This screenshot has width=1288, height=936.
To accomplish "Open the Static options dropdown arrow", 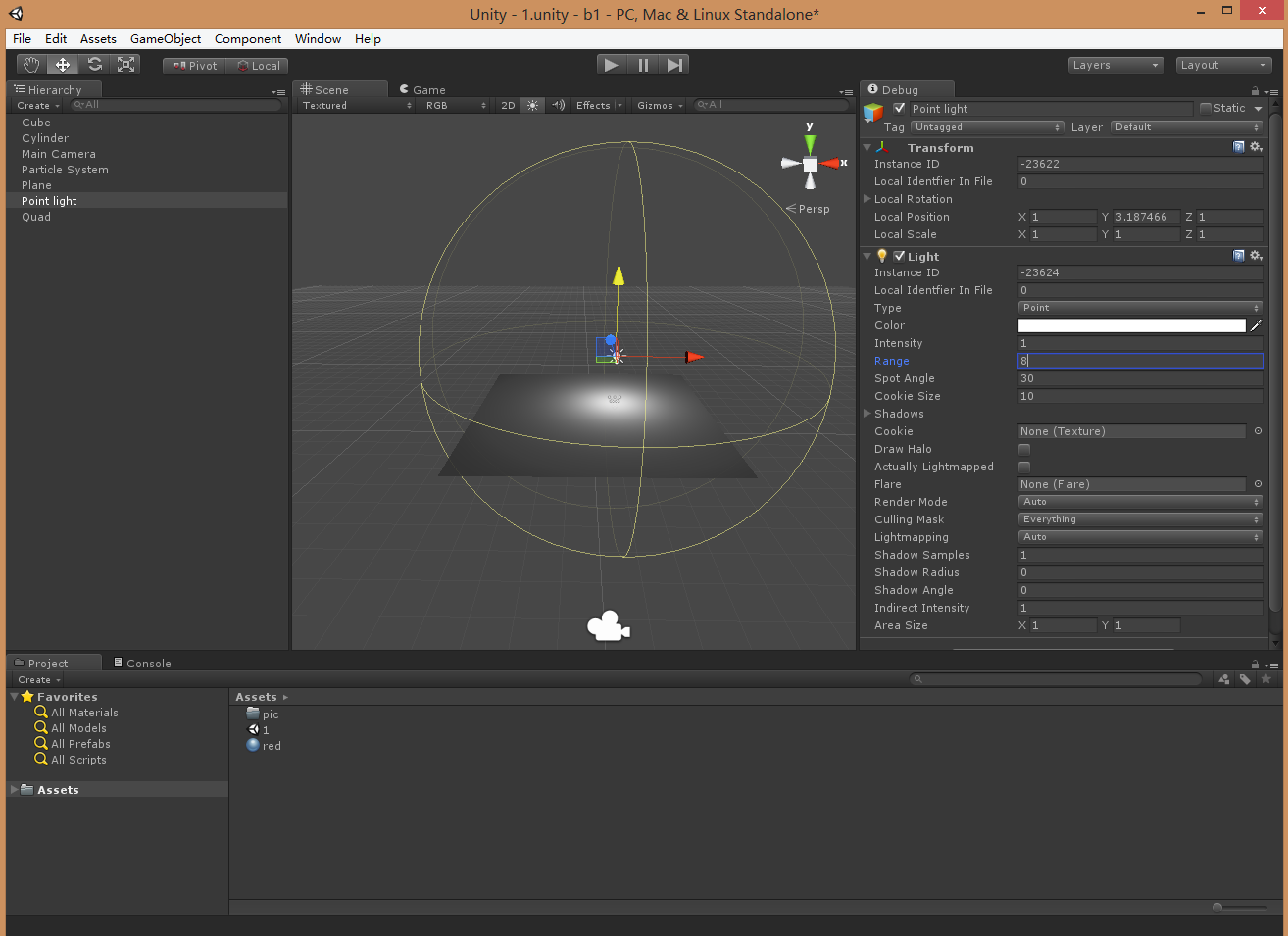I will tap(1258, 109).
